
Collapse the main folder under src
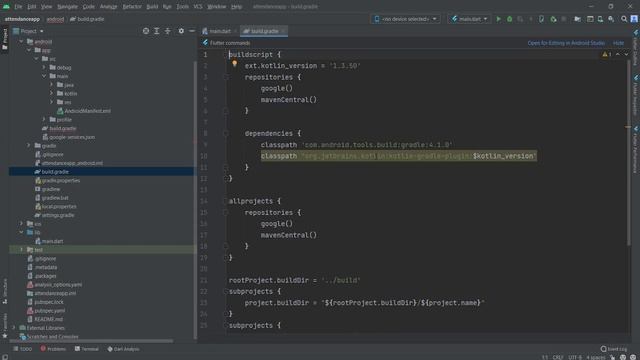coord(44,76)
